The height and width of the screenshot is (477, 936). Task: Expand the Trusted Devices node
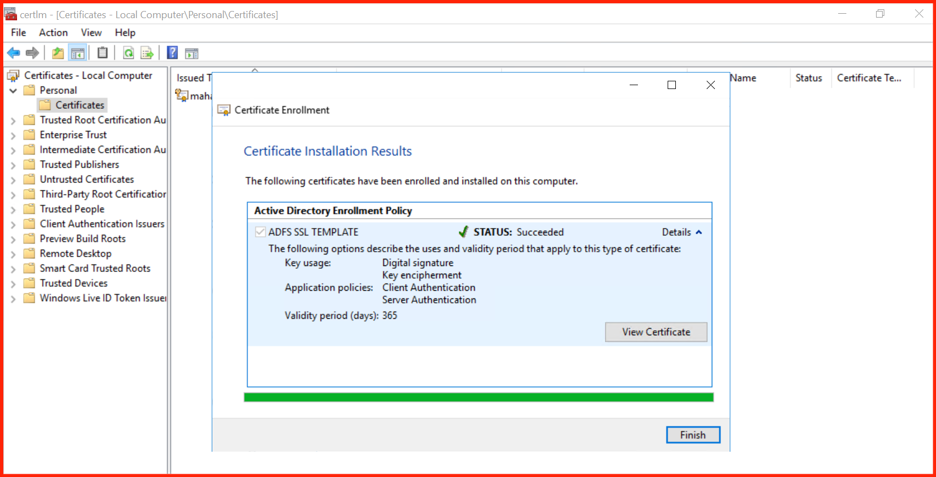point(13,284)
